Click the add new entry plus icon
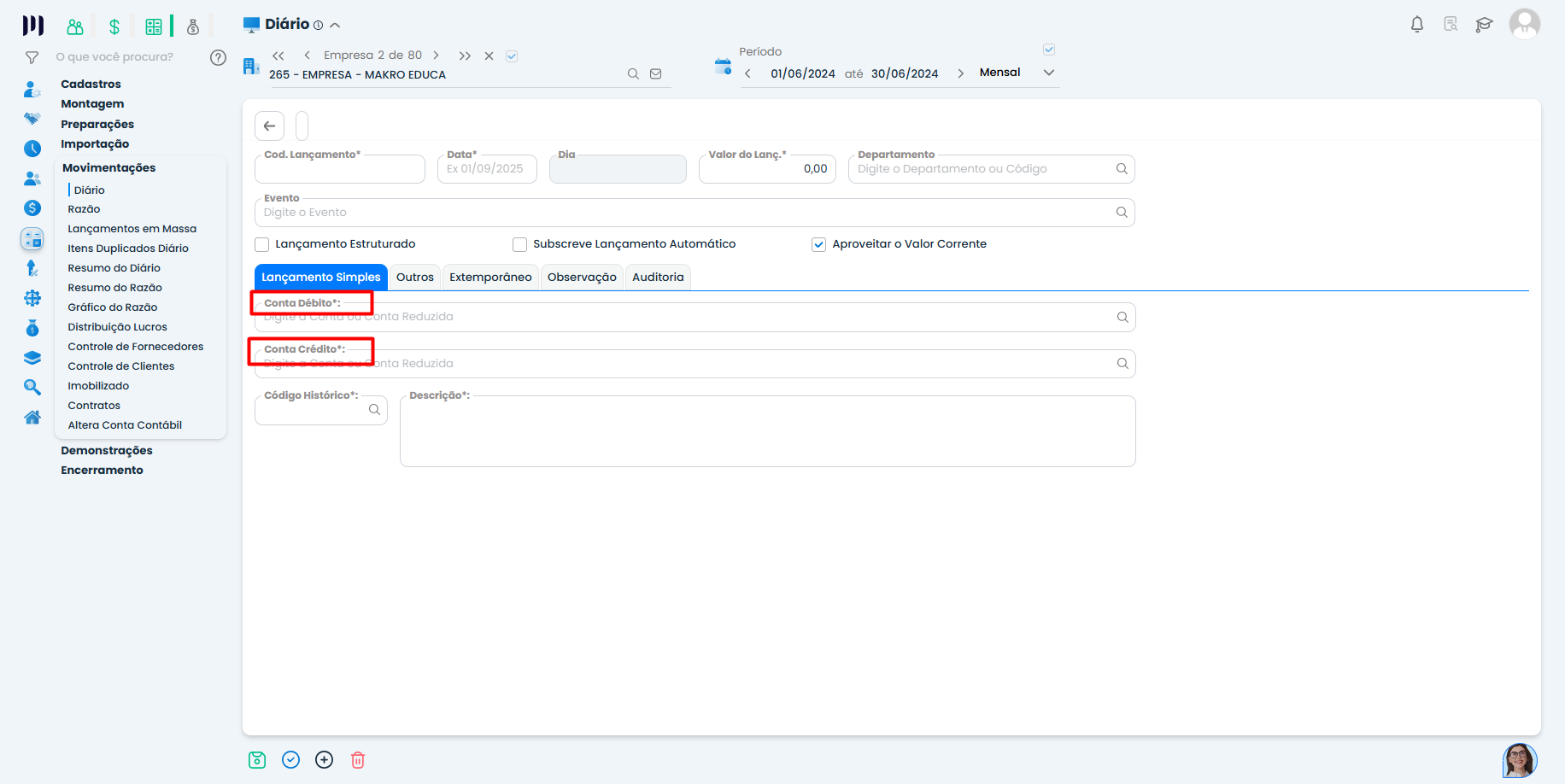The width and height of the screenshot is (1565, 784). [x=325, y=760]
